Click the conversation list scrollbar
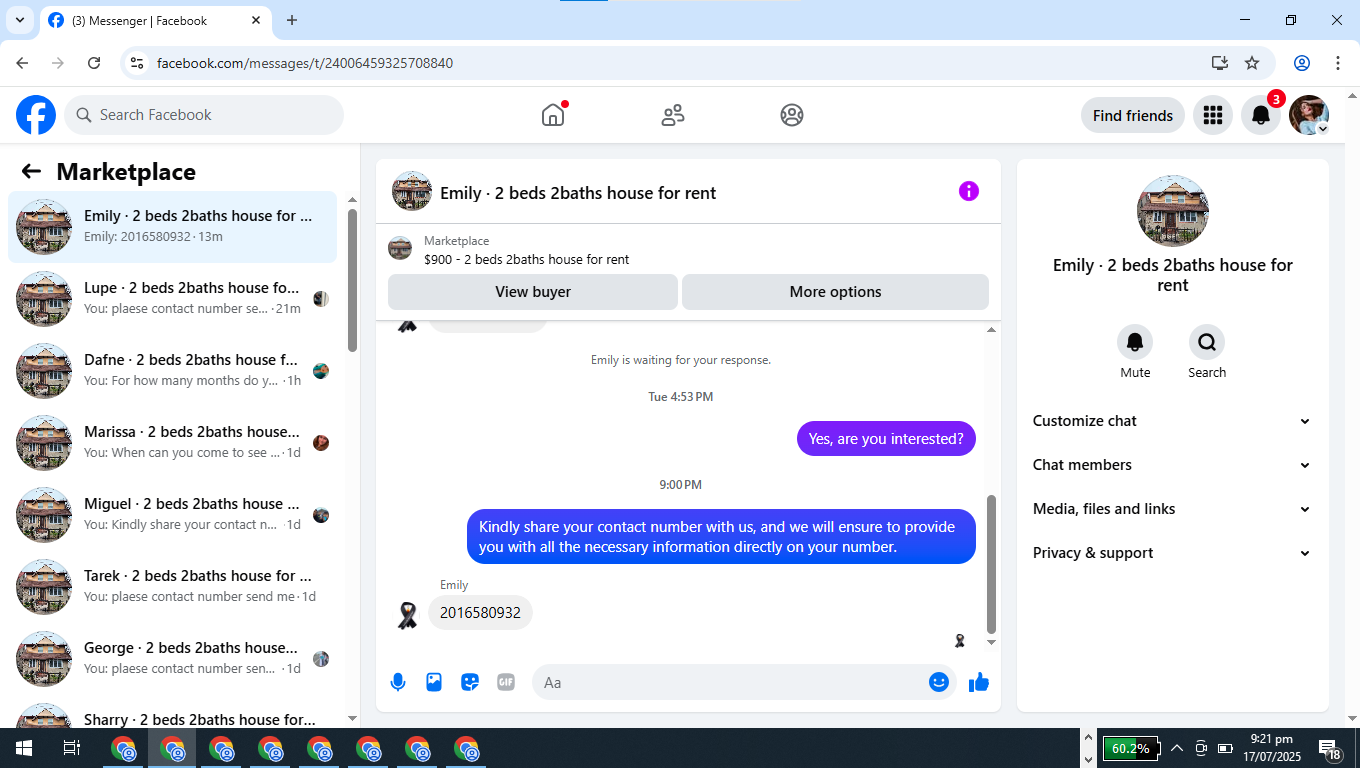Image resolution: width=1360 pixels, height=768 pixels. tap(352, 281)
